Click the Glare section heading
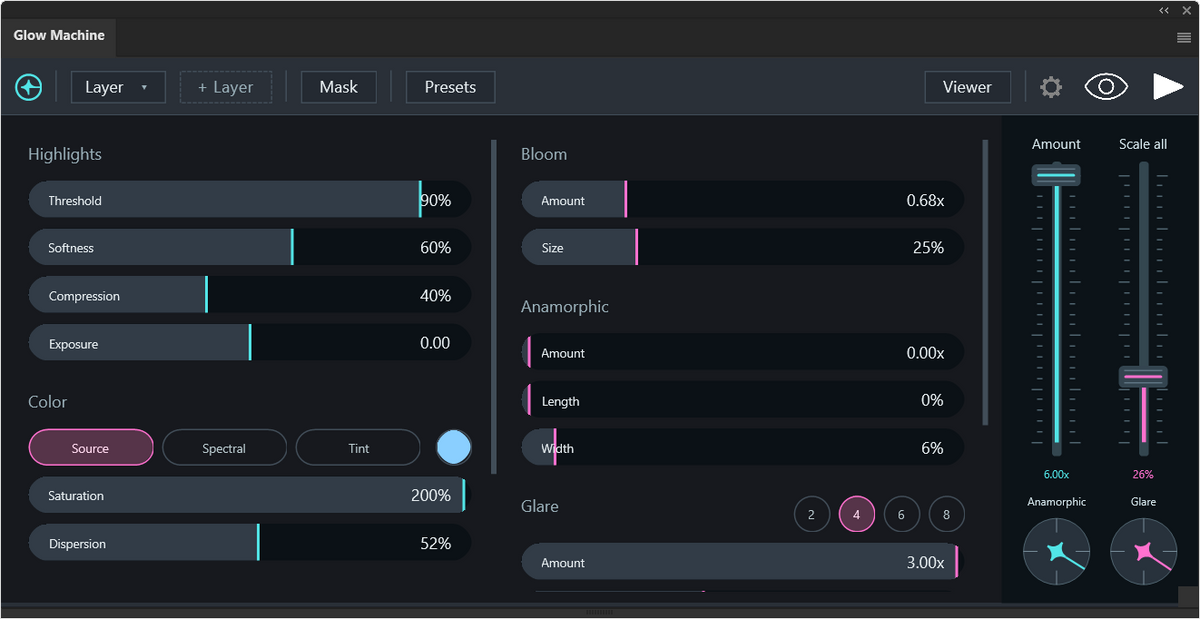The image size is (1200, 619). pyautogui.click(x=540, y=507)
